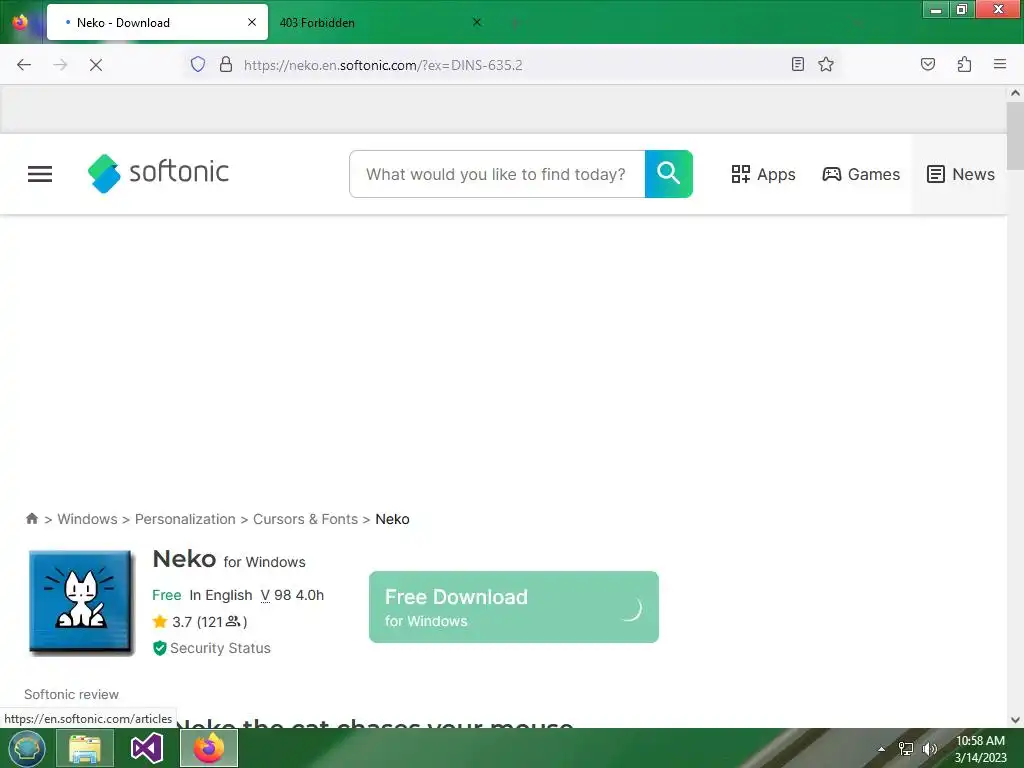Switch to Neko - Download tab

pyautogui.click(x=157, y=22)
